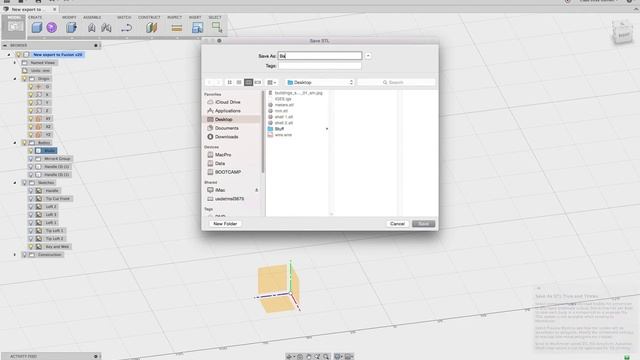Click the New Folder button
The height and width of the screenshot is (360, 640).
(225, 224)
